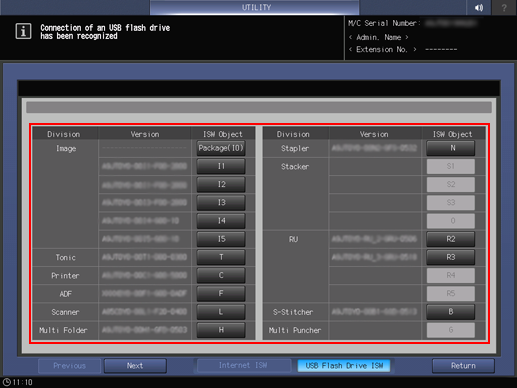Select the I1 image ISW object

tap(221, 166)
